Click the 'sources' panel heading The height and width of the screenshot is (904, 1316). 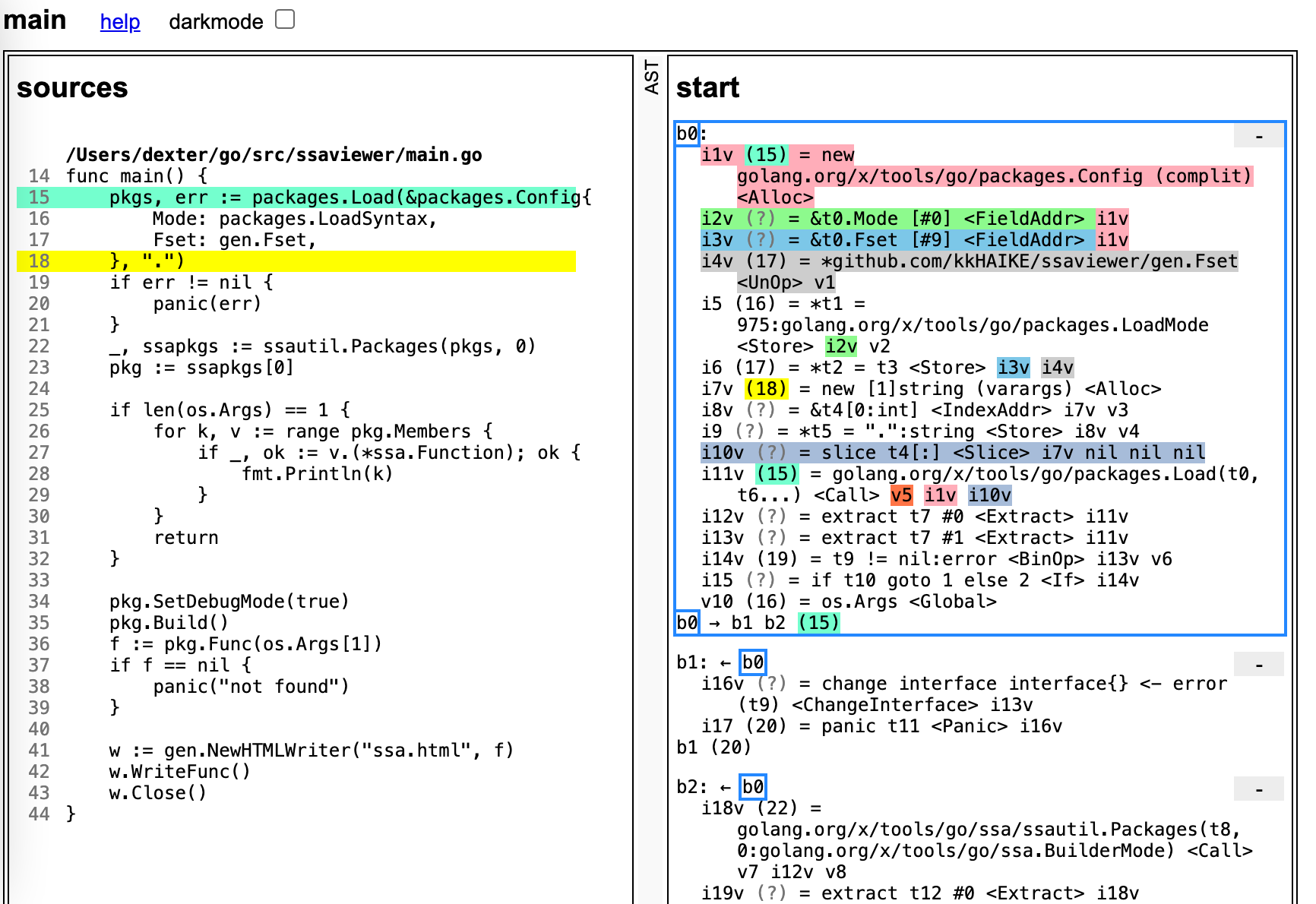pos(72,88)
